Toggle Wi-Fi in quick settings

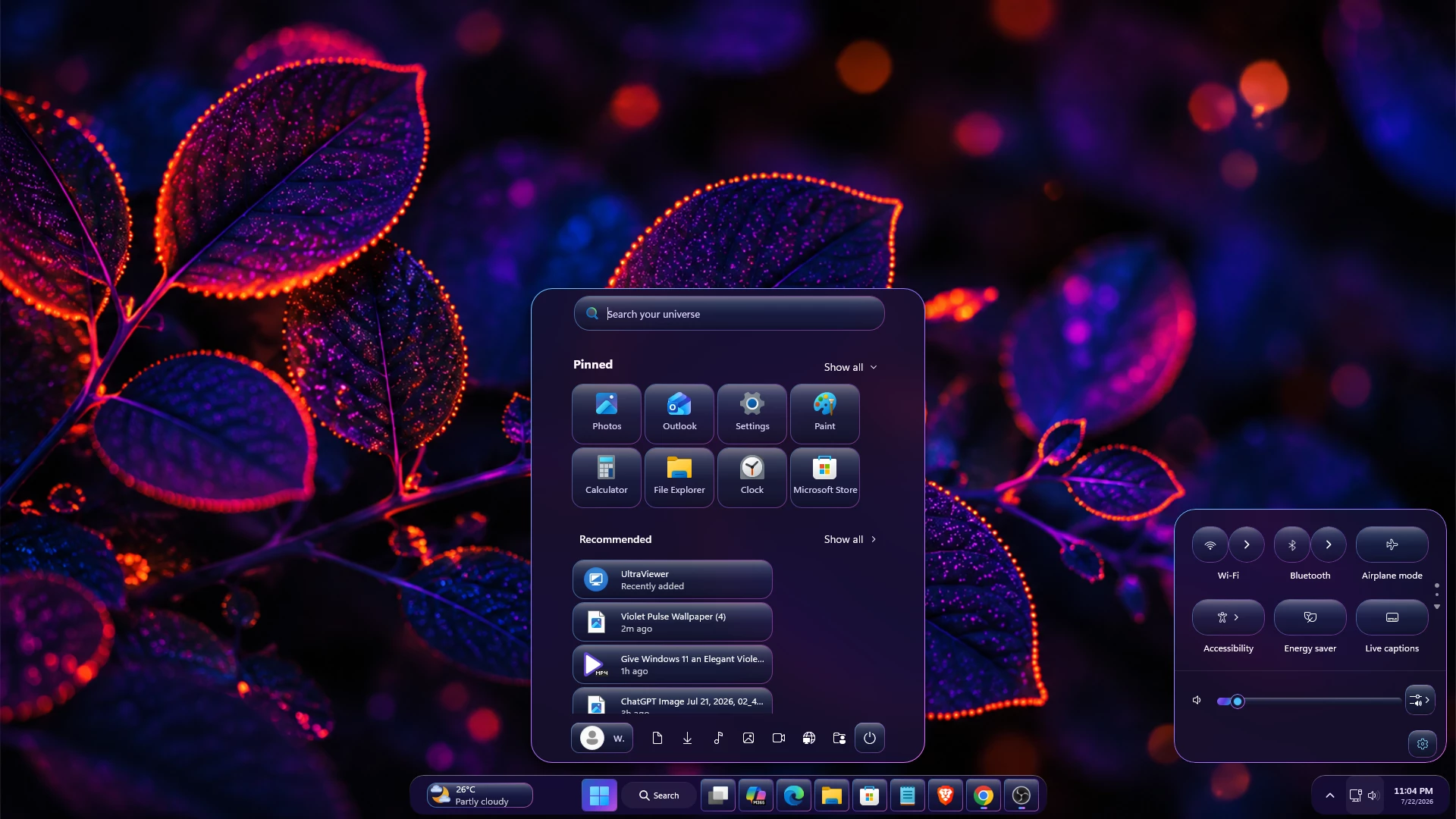point(1210,544)
